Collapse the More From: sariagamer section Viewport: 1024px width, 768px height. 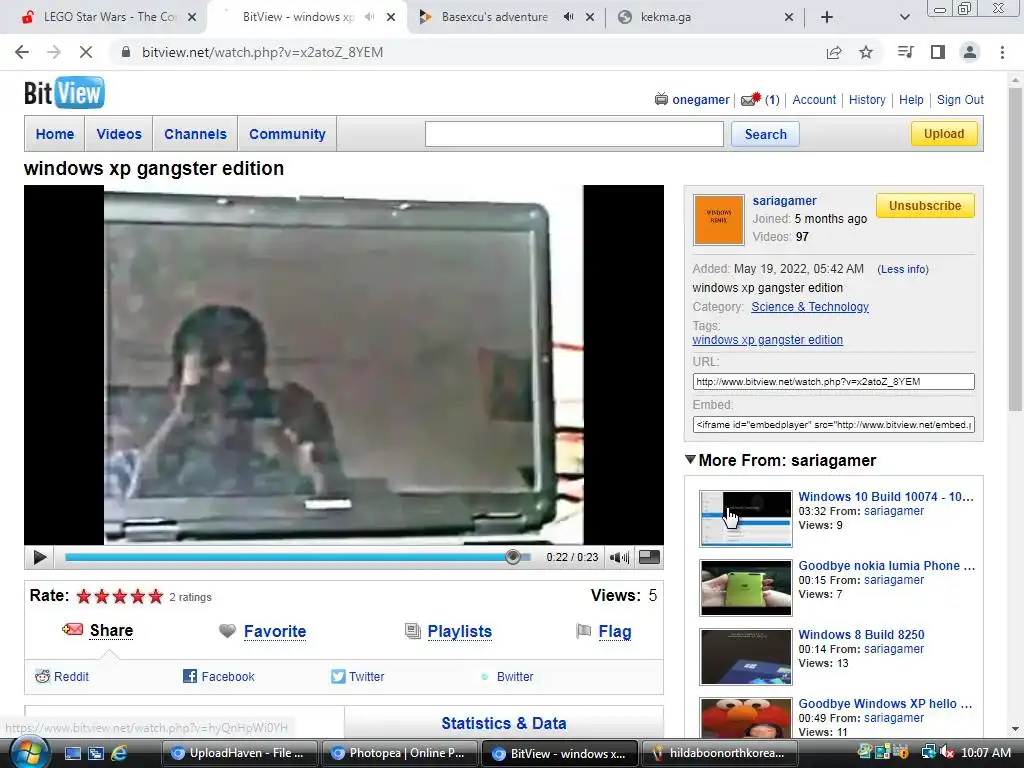(x=690, y=460)
